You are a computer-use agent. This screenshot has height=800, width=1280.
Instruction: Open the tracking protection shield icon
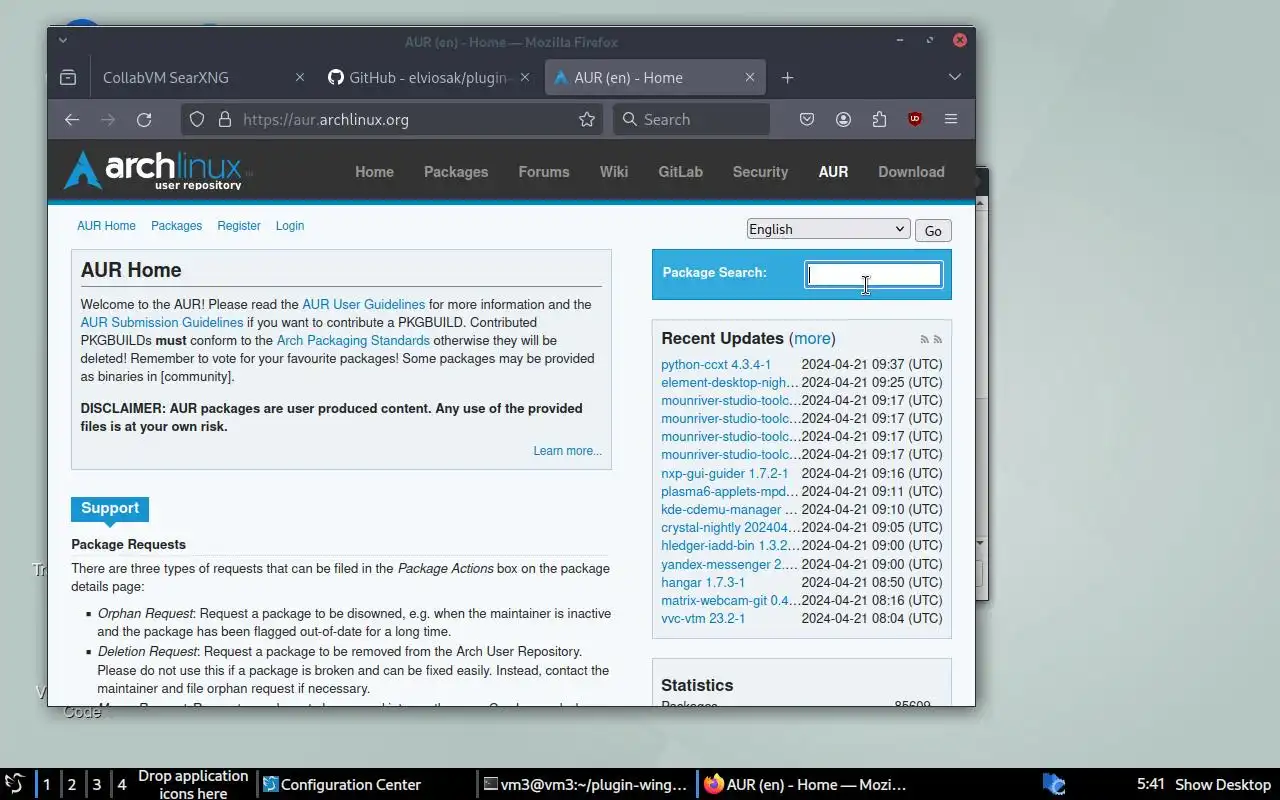[x=197, y=119]
